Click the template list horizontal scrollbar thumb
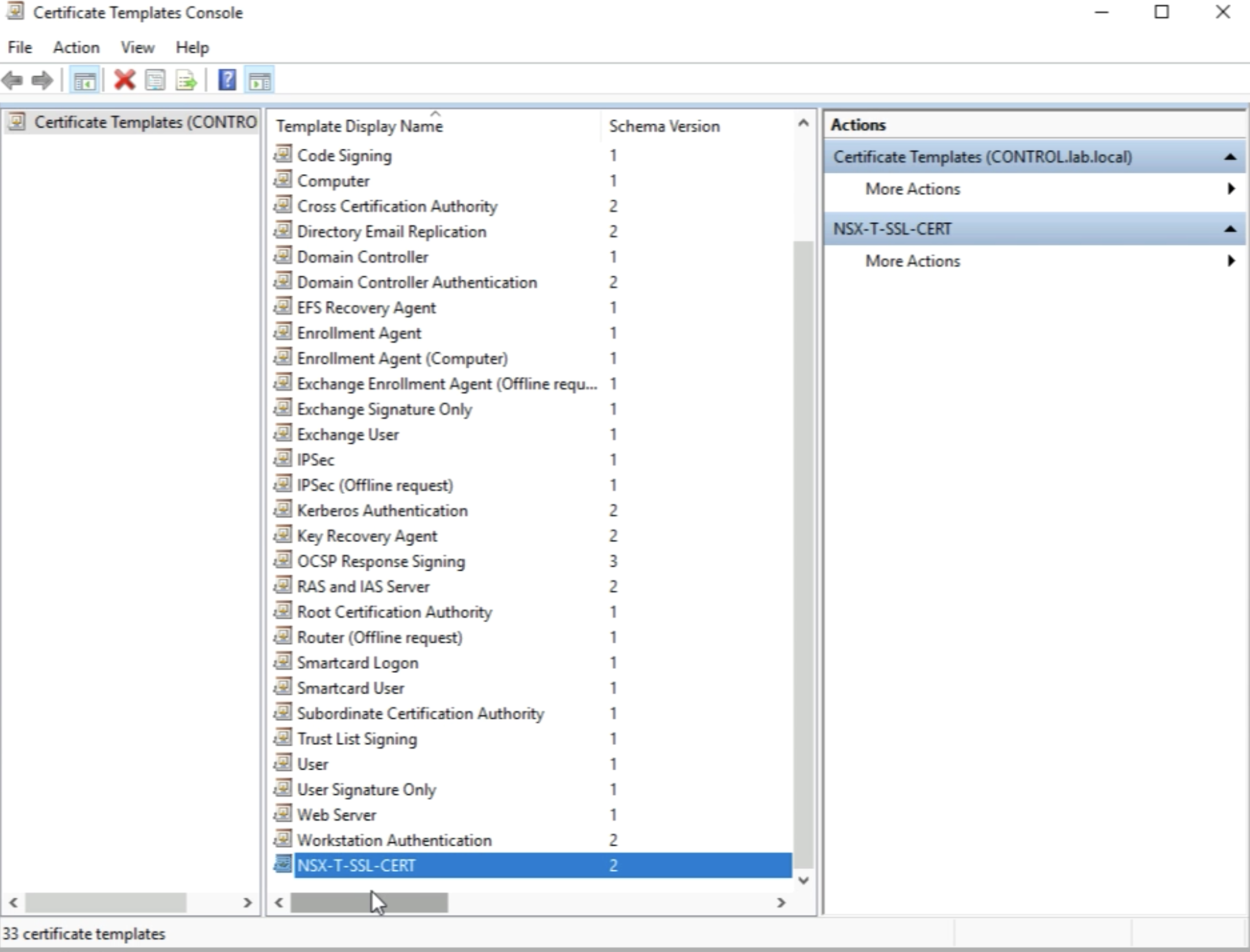Screen dimensions: 1250x952 pos(369,903)
